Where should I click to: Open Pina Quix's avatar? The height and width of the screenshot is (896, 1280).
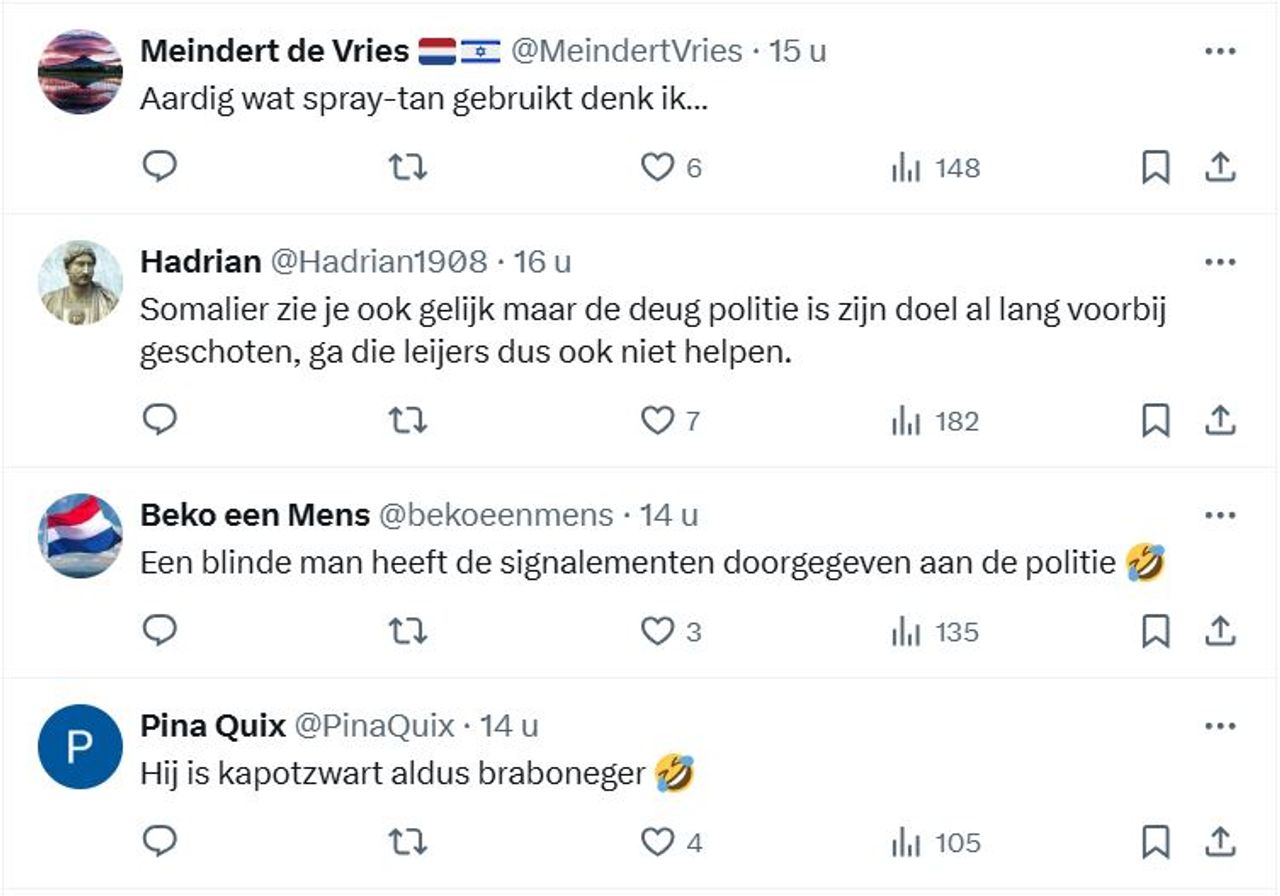pyautogui.click(x=80, y=745)
